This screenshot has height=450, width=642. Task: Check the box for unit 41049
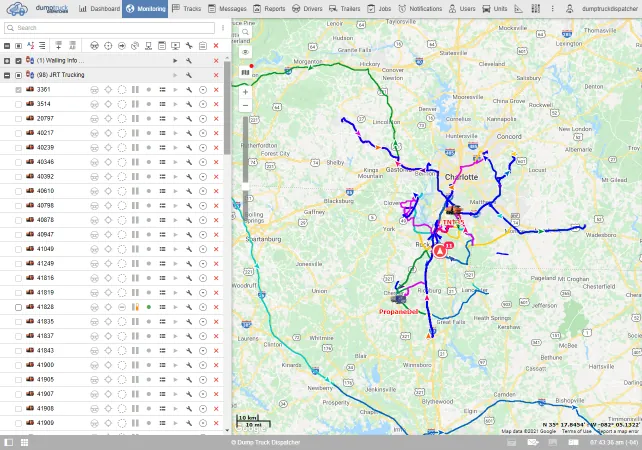pyautogui.click(x=18, y=249)
